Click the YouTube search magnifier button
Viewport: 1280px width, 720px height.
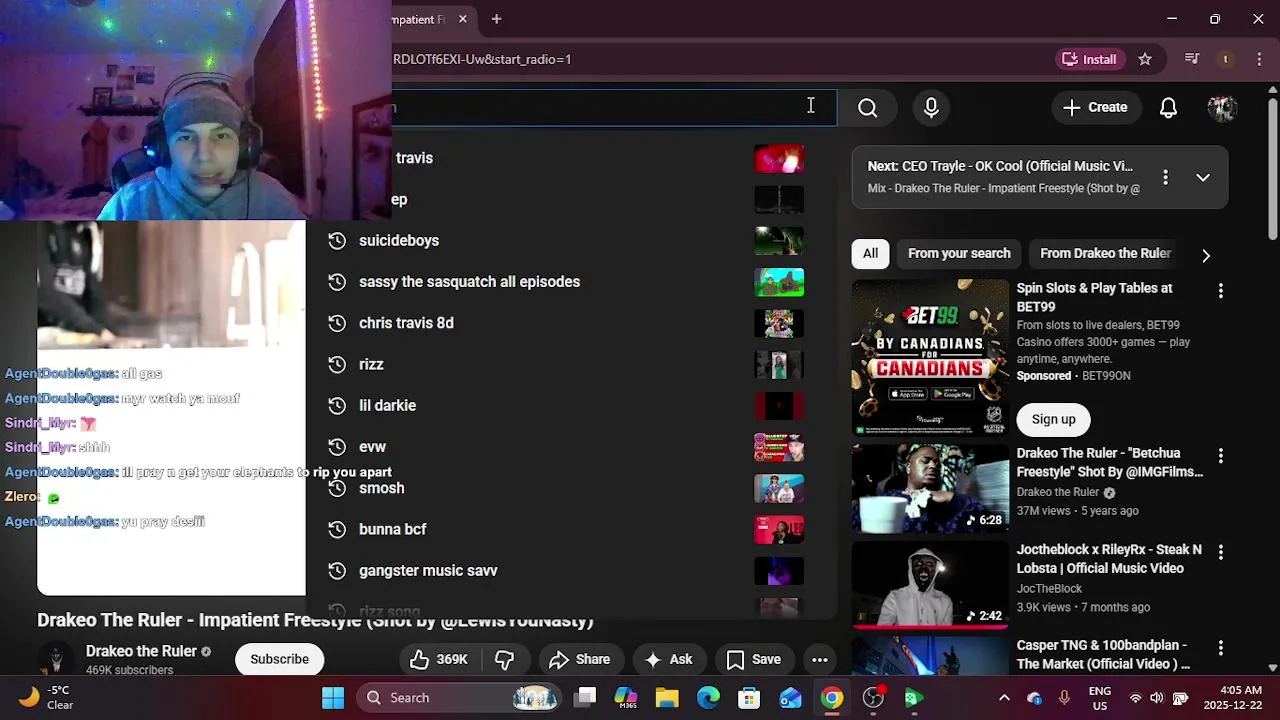867,108
